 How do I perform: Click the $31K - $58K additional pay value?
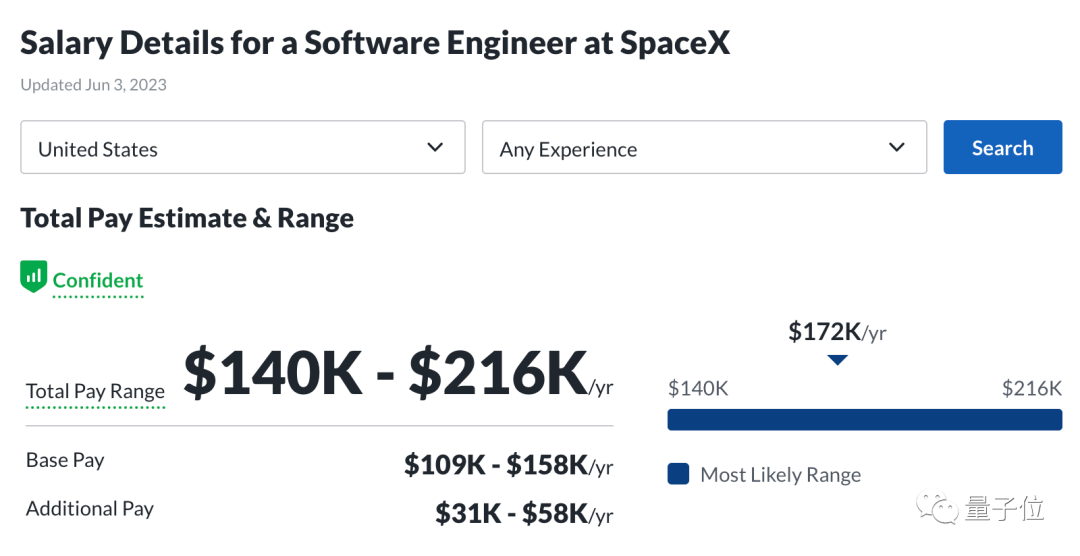click(x=511, y=513)
